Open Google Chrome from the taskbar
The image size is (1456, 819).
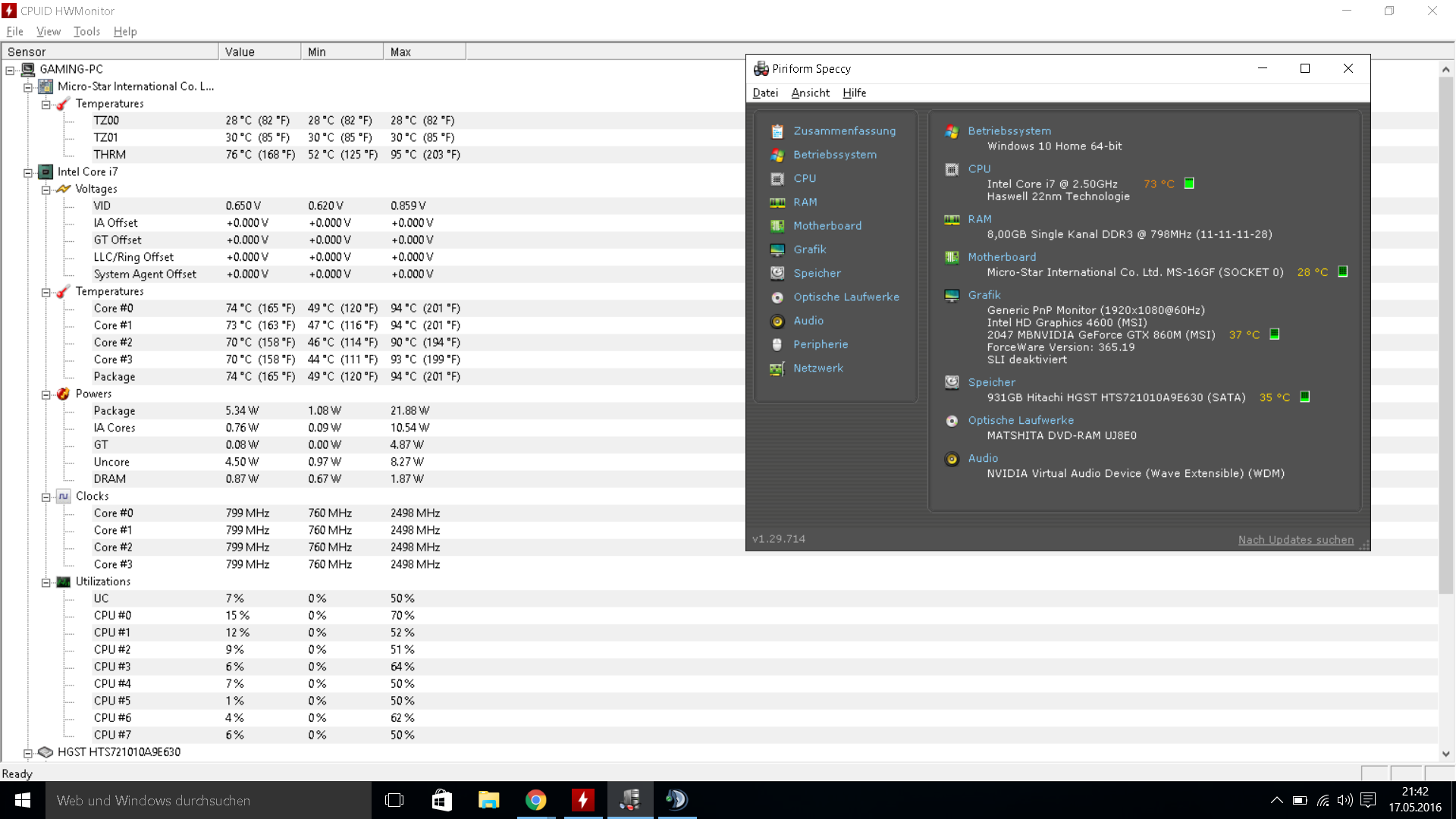coord(535,800)
